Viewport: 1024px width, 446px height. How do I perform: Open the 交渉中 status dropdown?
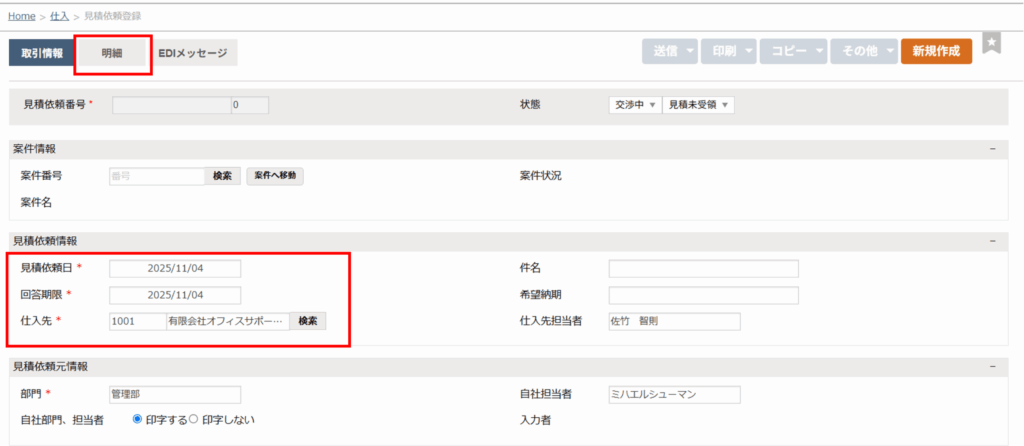click(635, 105)
